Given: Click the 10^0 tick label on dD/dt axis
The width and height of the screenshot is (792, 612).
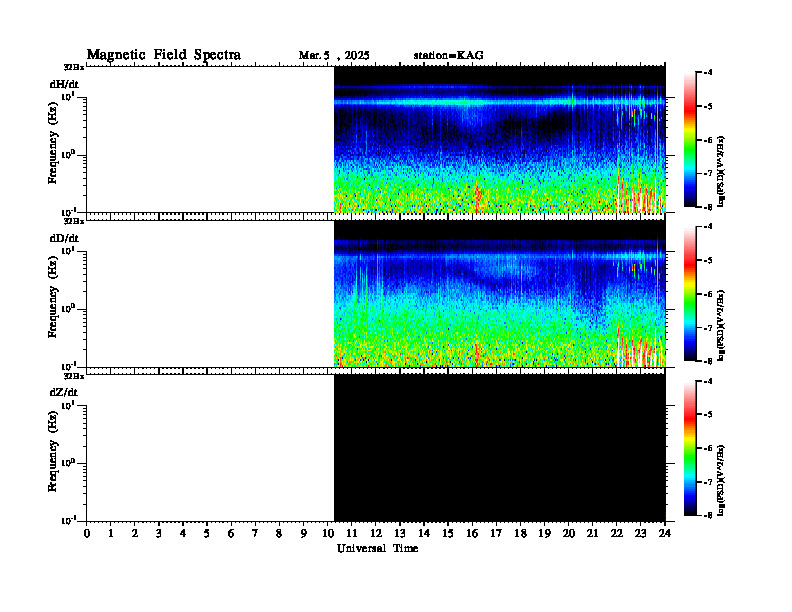Looking at the screenshot, I should [68, 308].
